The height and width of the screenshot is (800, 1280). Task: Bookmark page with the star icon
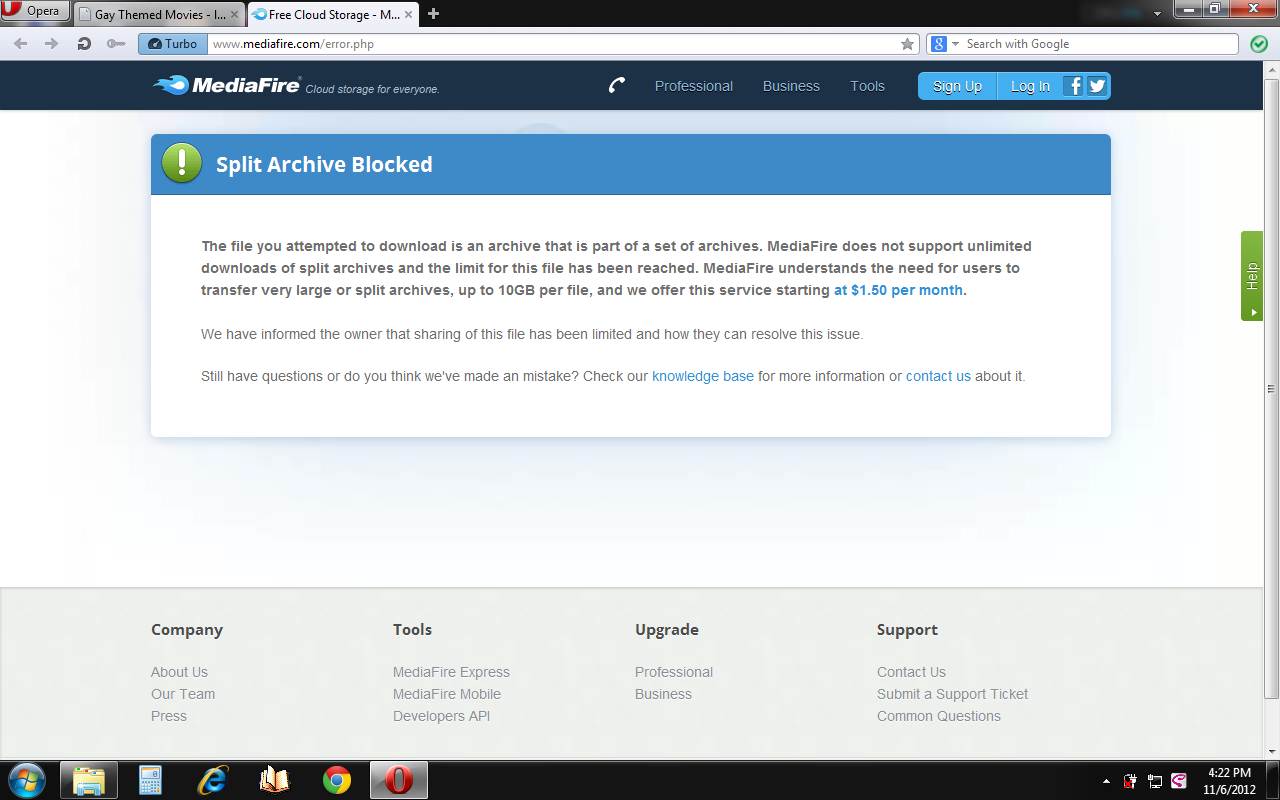(x=907, y=44)
